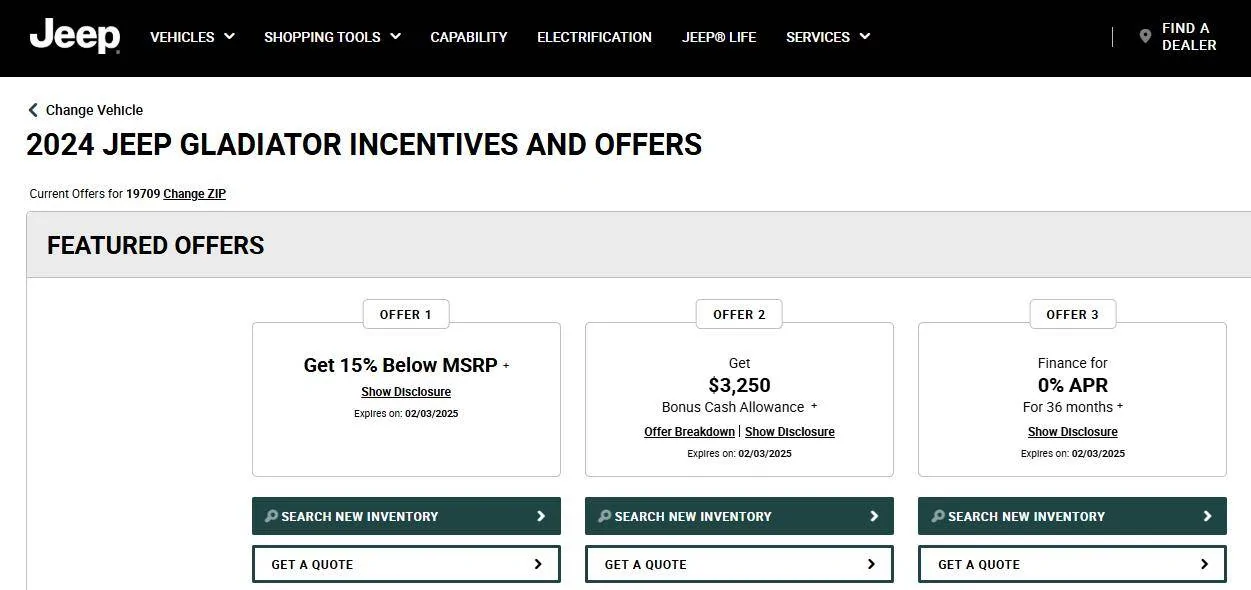Click the Change Vehicle link
The width and height of the screenshot is (1251, 590).
pos(94,110)
